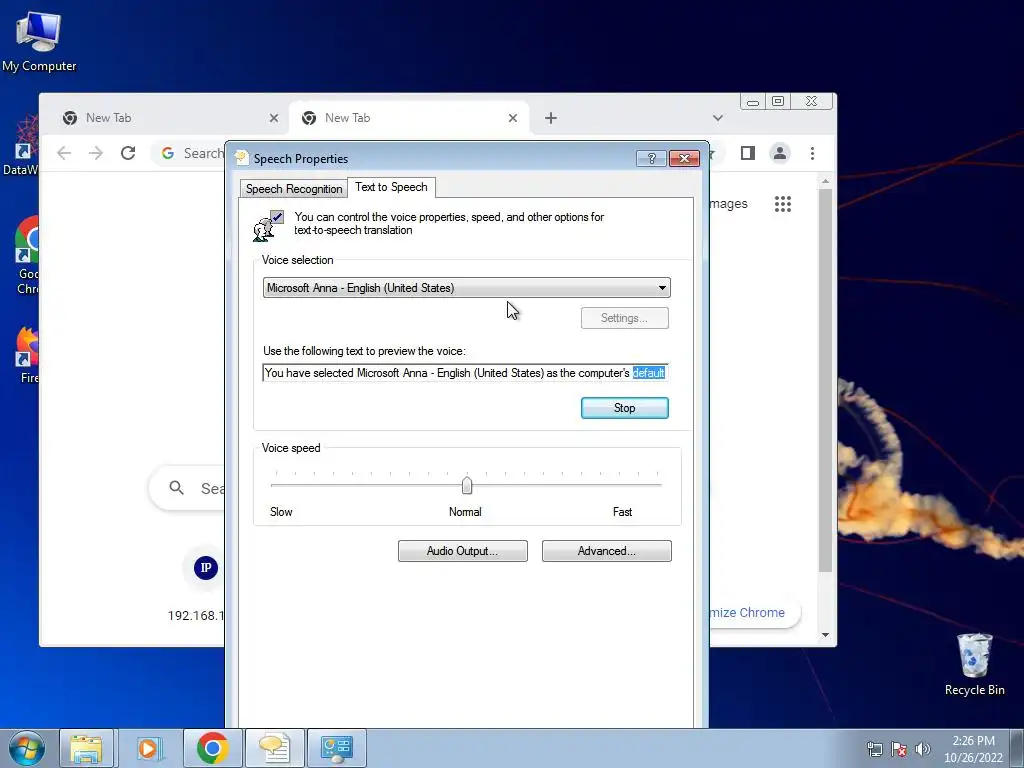Screen dimensions: 1024x768
Task: Open the Firefox desktop shortcut
Action: pos(27,355)
